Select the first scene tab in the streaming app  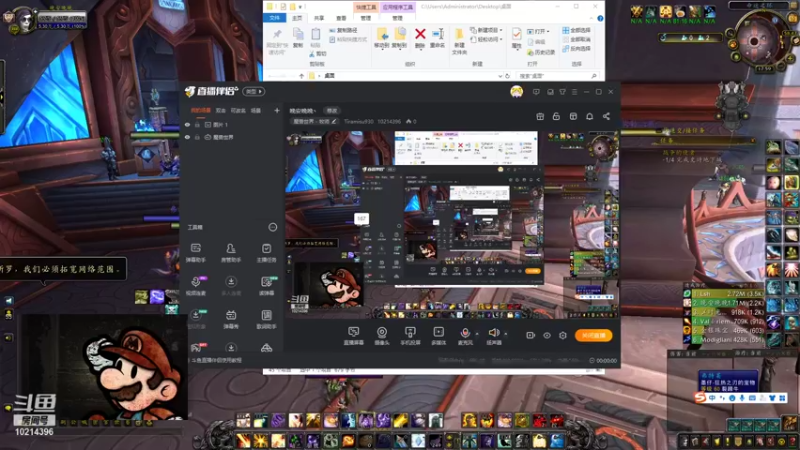201,110
